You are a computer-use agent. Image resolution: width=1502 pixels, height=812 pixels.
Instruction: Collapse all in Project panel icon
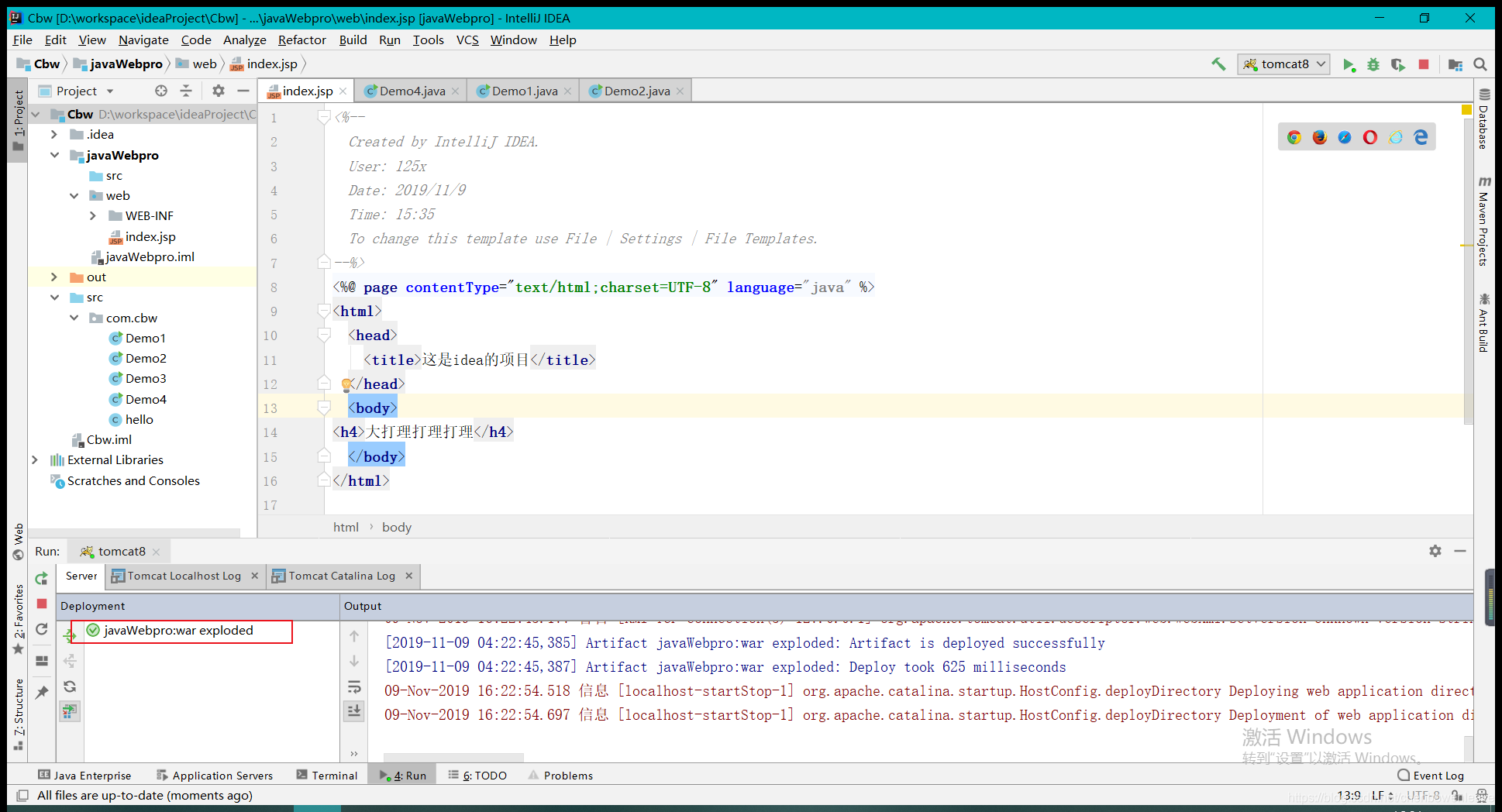(x=186, y=91)
